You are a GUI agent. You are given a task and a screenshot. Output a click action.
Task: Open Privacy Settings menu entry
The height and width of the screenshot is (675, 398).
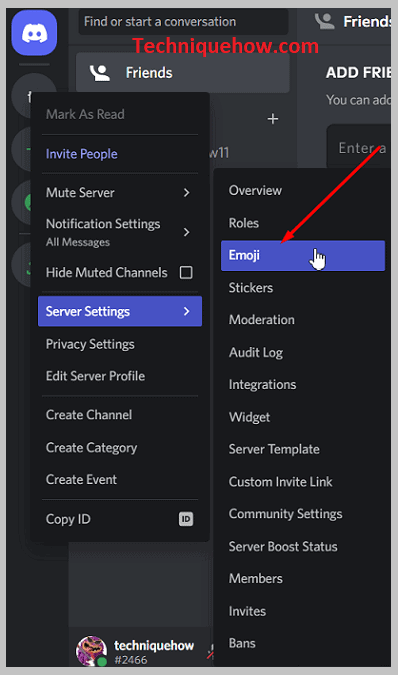coord(120,344)
